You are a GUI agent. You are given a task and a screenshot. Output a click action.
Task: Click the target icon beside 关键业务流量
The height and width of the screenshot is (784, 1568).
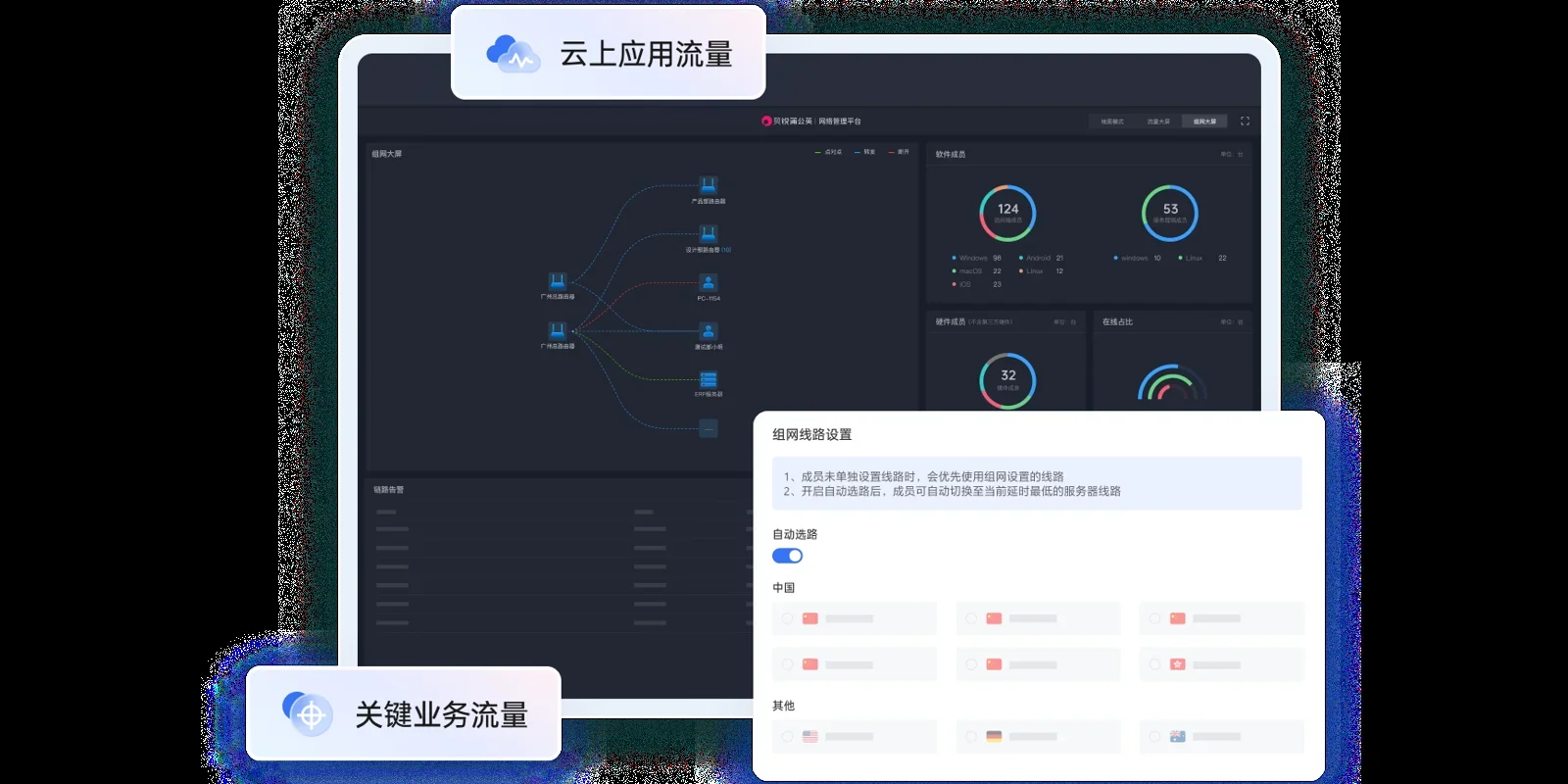click(308, 713)
